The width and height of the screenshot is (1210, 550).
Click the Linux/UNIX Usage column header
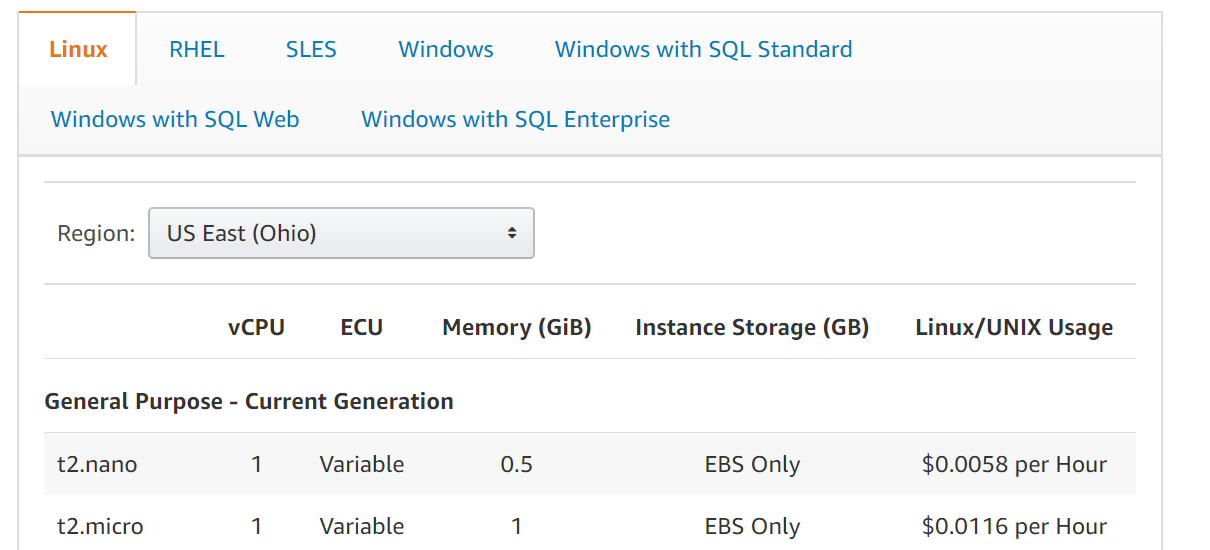[x=1014, y=327]
